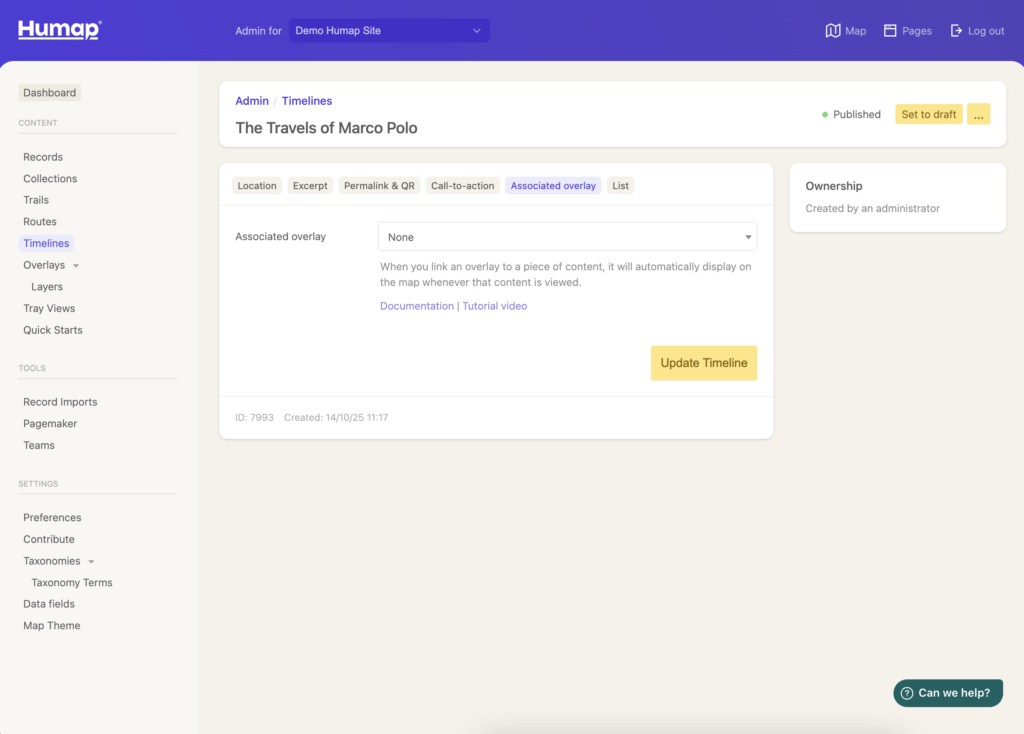Viewport: 1024px width, 734px height.
Task: Open the Admin for site selector
Action: click(389, 31)
